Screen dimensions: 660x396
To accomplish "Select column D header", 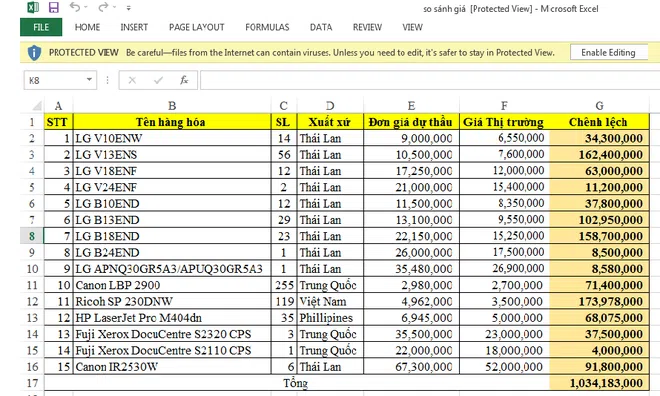I will 330,106.
